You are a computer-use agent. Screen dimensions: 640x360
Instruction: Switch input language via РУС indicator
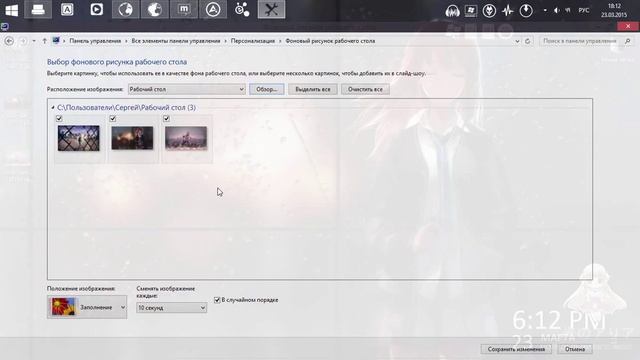584,11
